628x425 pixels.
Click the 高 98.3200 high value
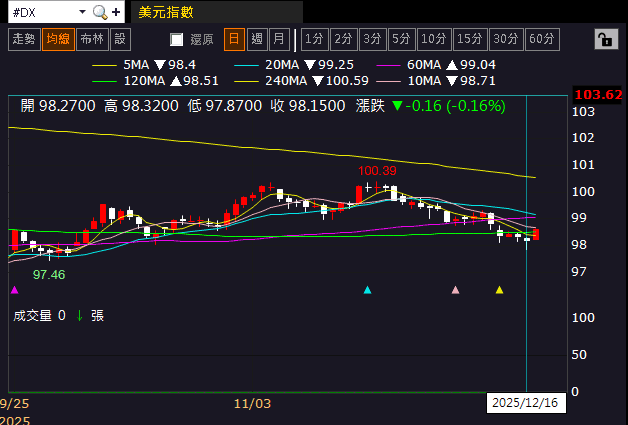pyautogui.click(x=141, y=106)
